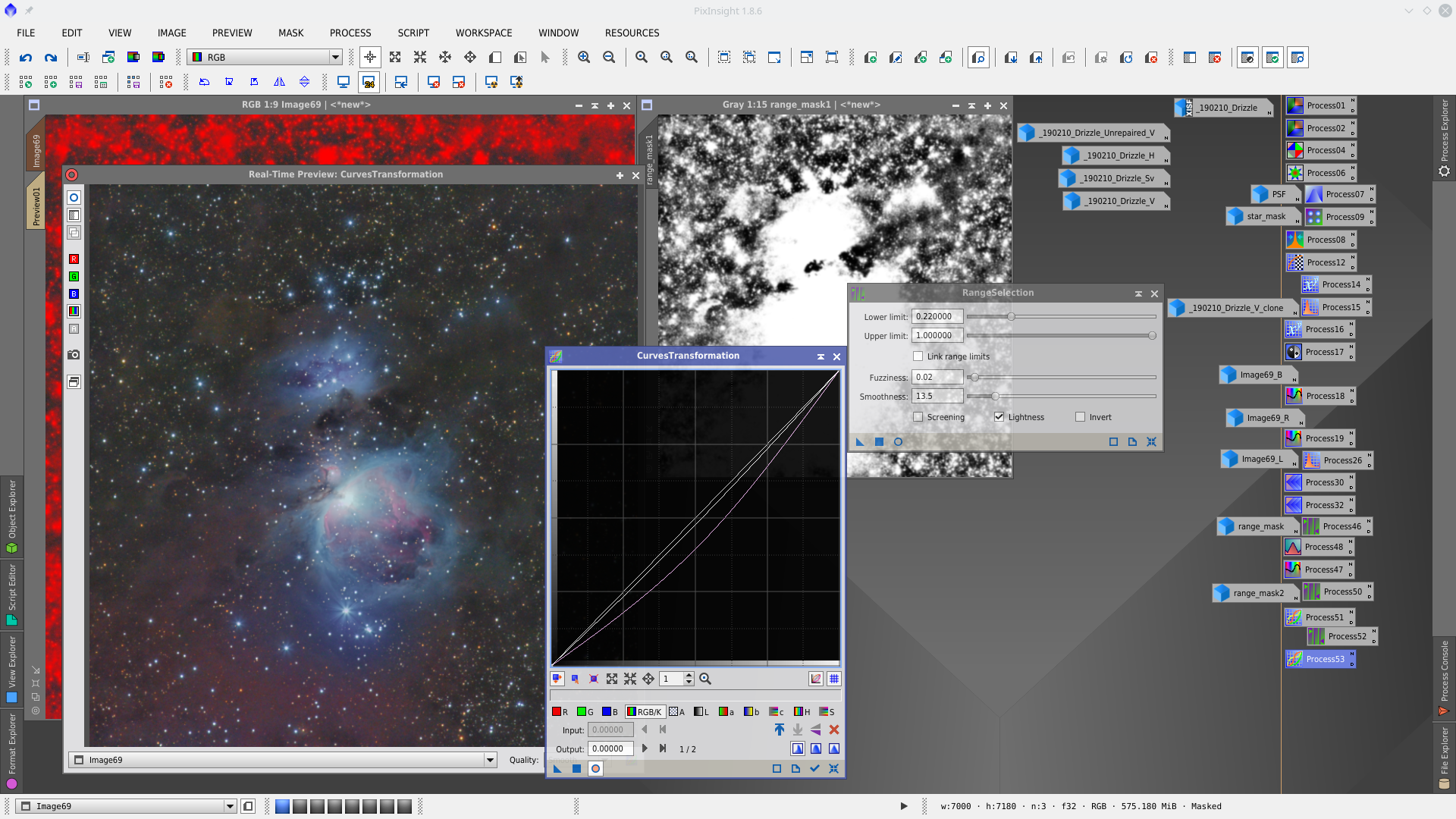Enable Link range limits checkbox
Screen dimensions: 1456x819
918,356
